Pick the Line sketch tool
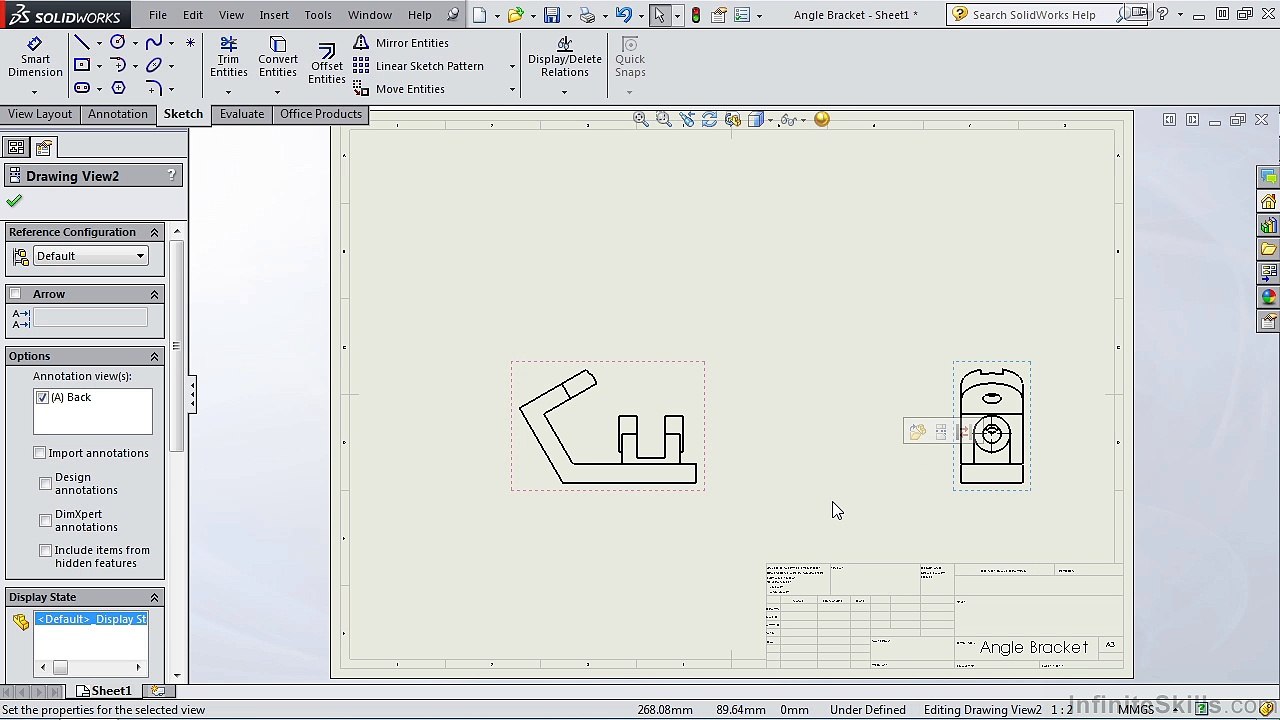The width and height of the screenshot is (1280, 720). pos(82,43)
